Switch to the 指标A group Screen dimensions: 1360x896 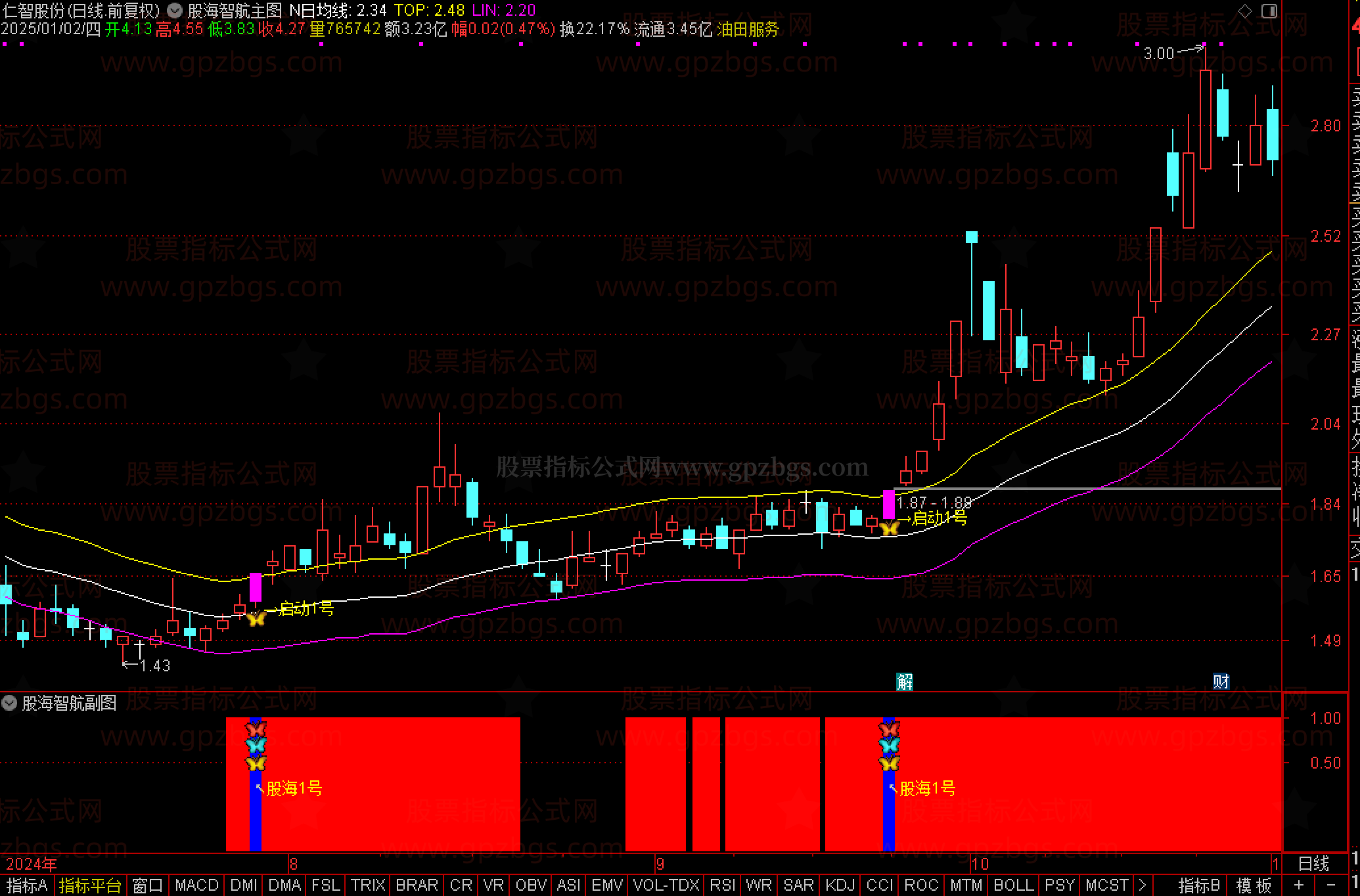tap(27, 885)
